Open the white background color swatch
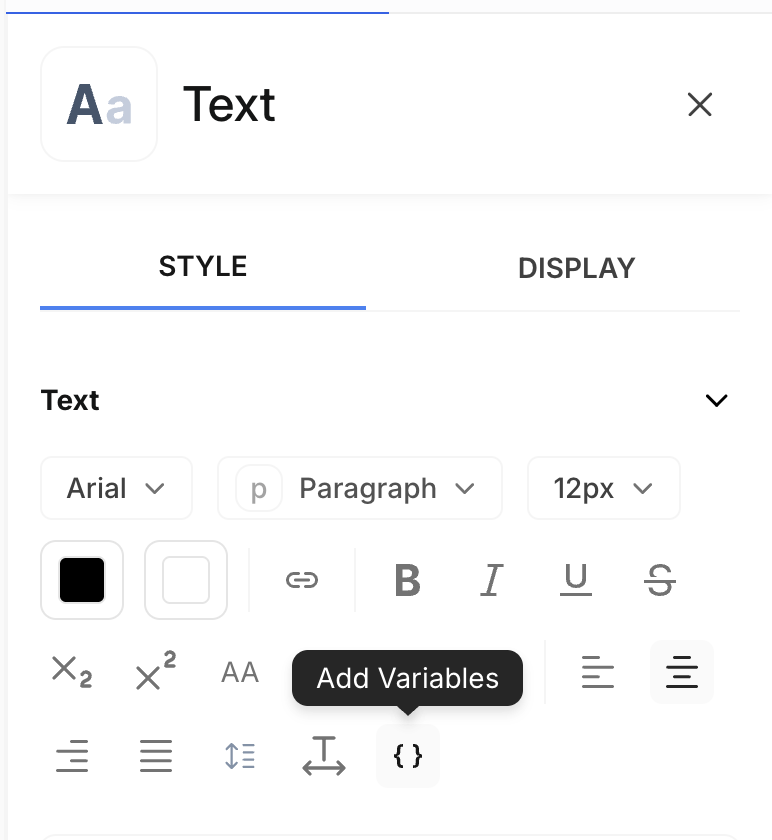Image resolution: width=772 pixels, height=840 pixels. pyautogui.click(x=186, y=580)
